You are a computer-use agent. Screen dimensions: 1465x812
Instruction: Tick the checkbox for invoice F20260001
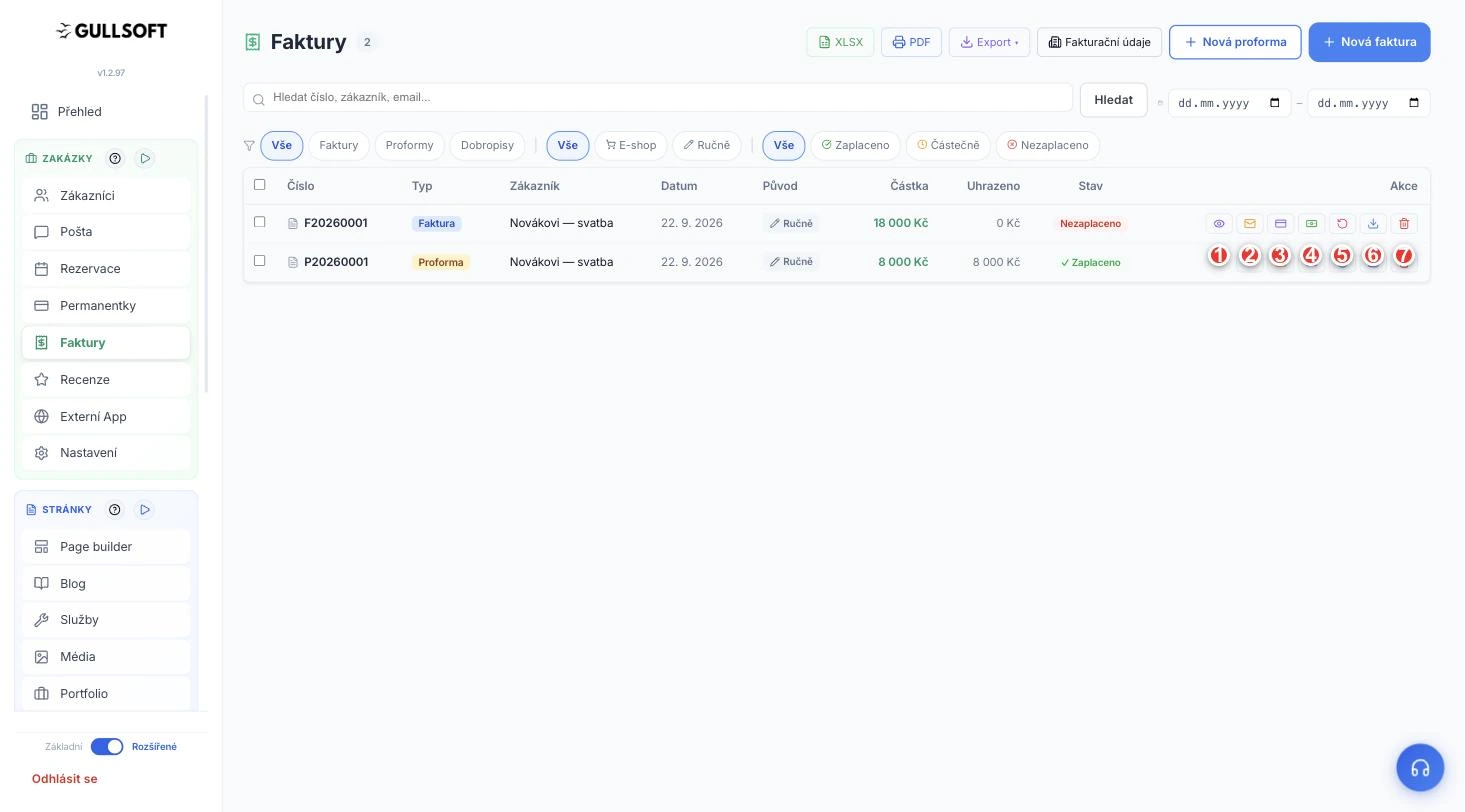coord(260,222)
